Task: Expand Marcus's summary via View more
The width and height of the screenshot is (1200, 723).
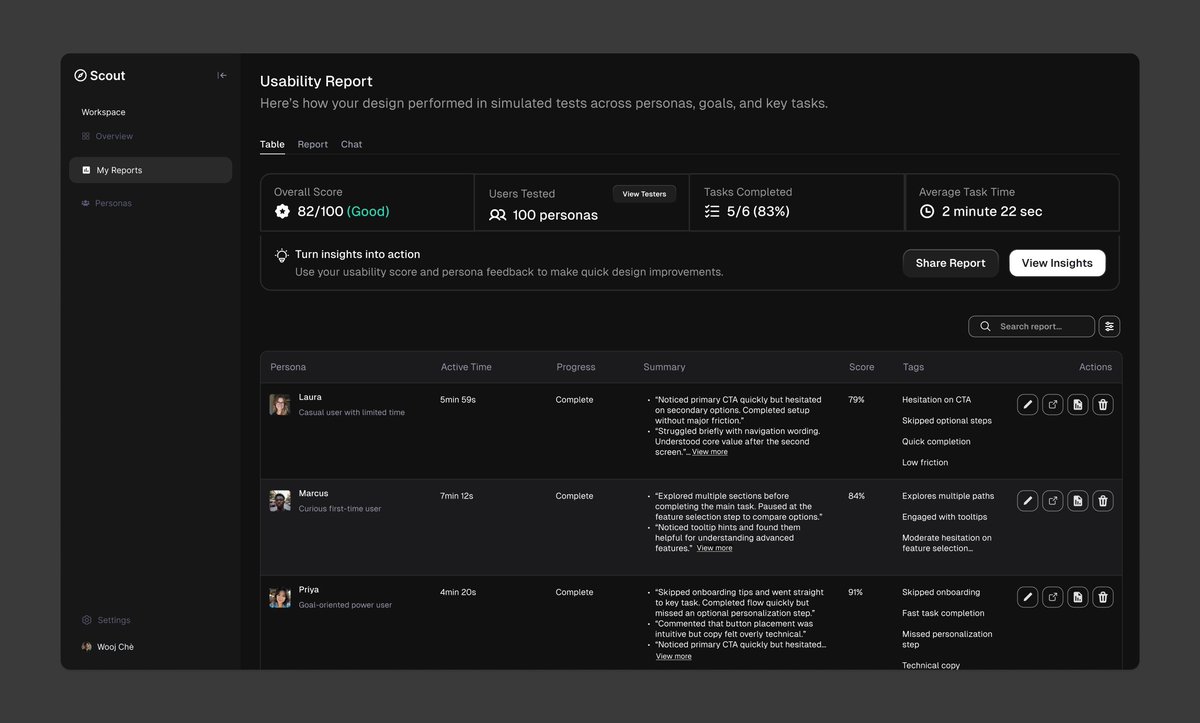Action: click(x=714, y=547)
